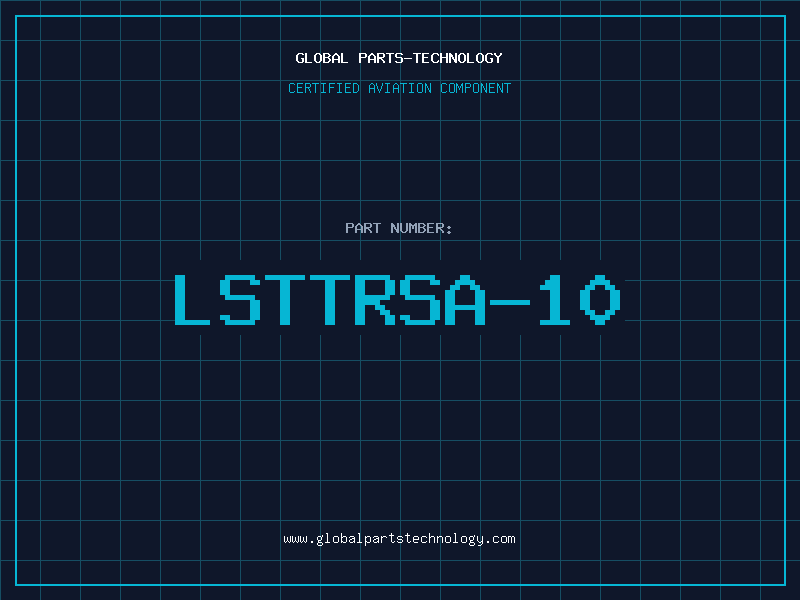
Task: Click the 'CERTIFIED AVIATION COMPONENT' subtitle
Action: pyautogui.click(x=399, y=88)
